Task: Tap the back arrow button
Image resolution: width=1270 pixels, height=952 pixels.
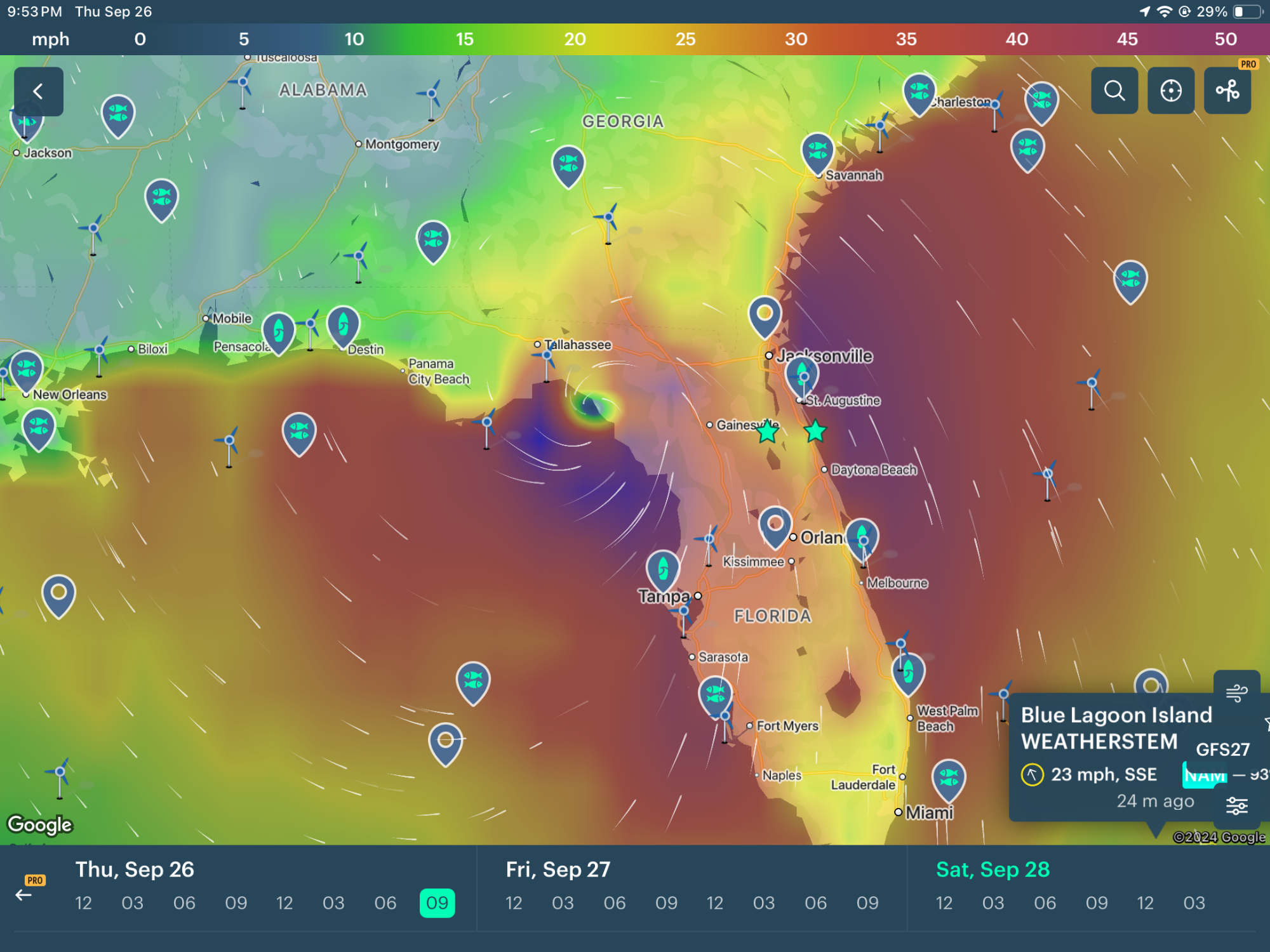Action: click(39, 91)
